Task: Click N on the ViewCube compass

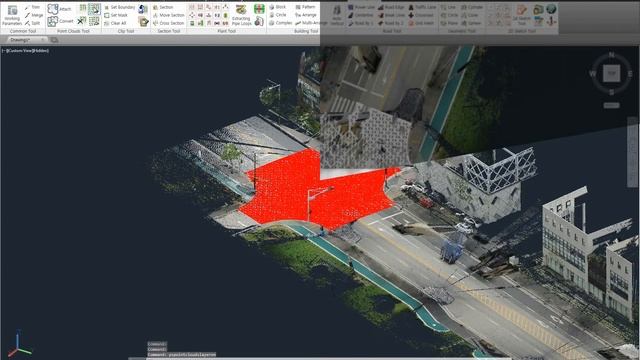Action: (x=611, y=54)
